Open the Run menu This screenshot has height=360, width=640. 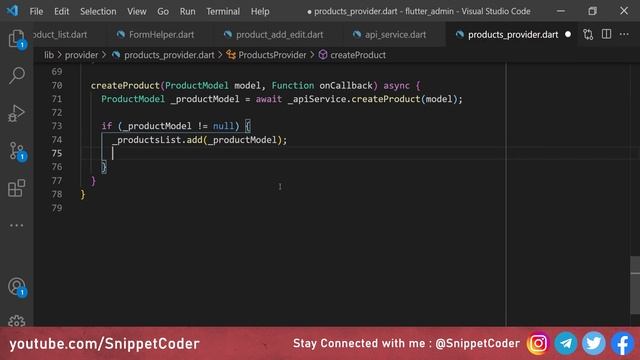pos(187,11)
